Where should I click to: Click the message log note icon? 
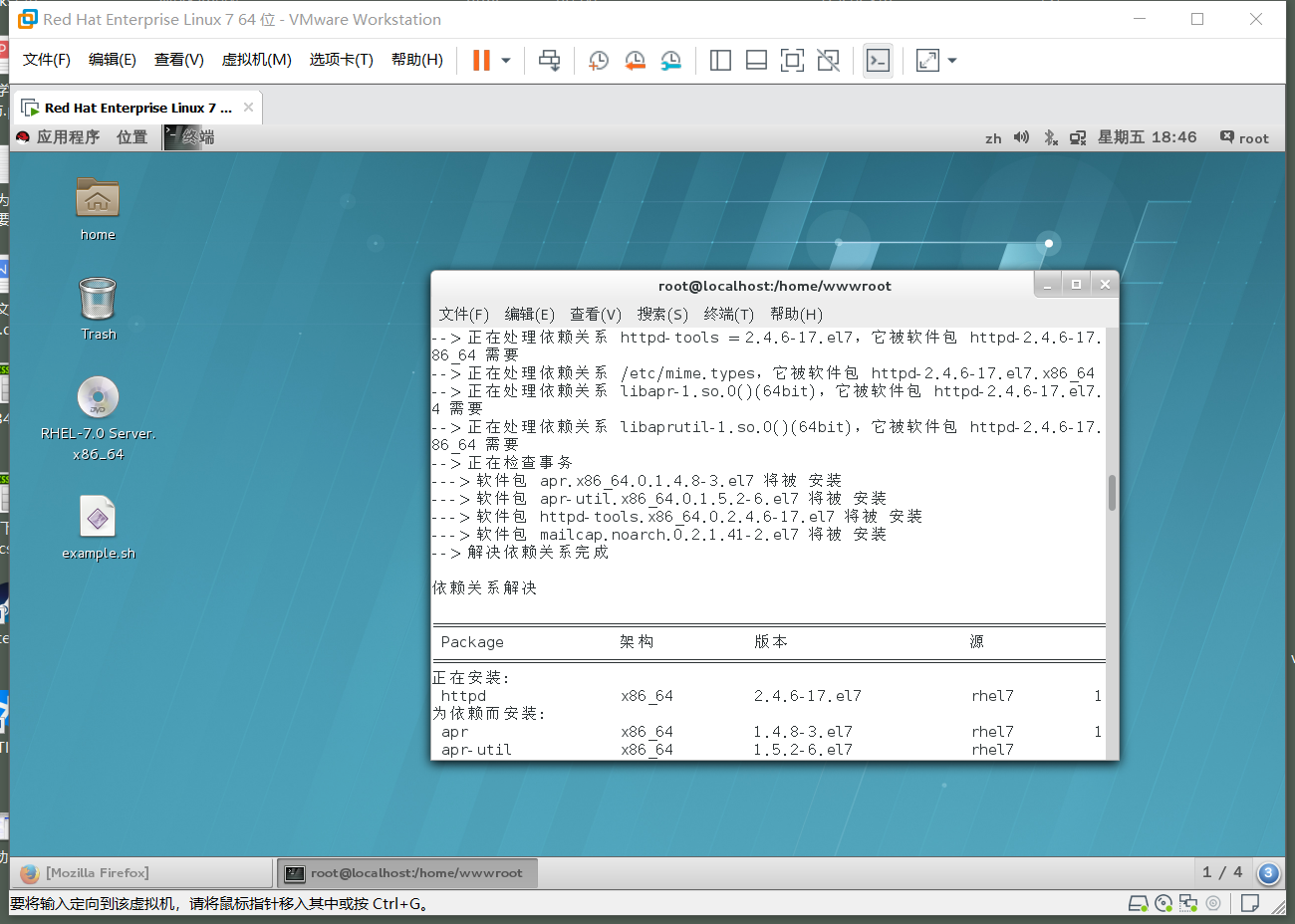click(x=1250, y=904)
